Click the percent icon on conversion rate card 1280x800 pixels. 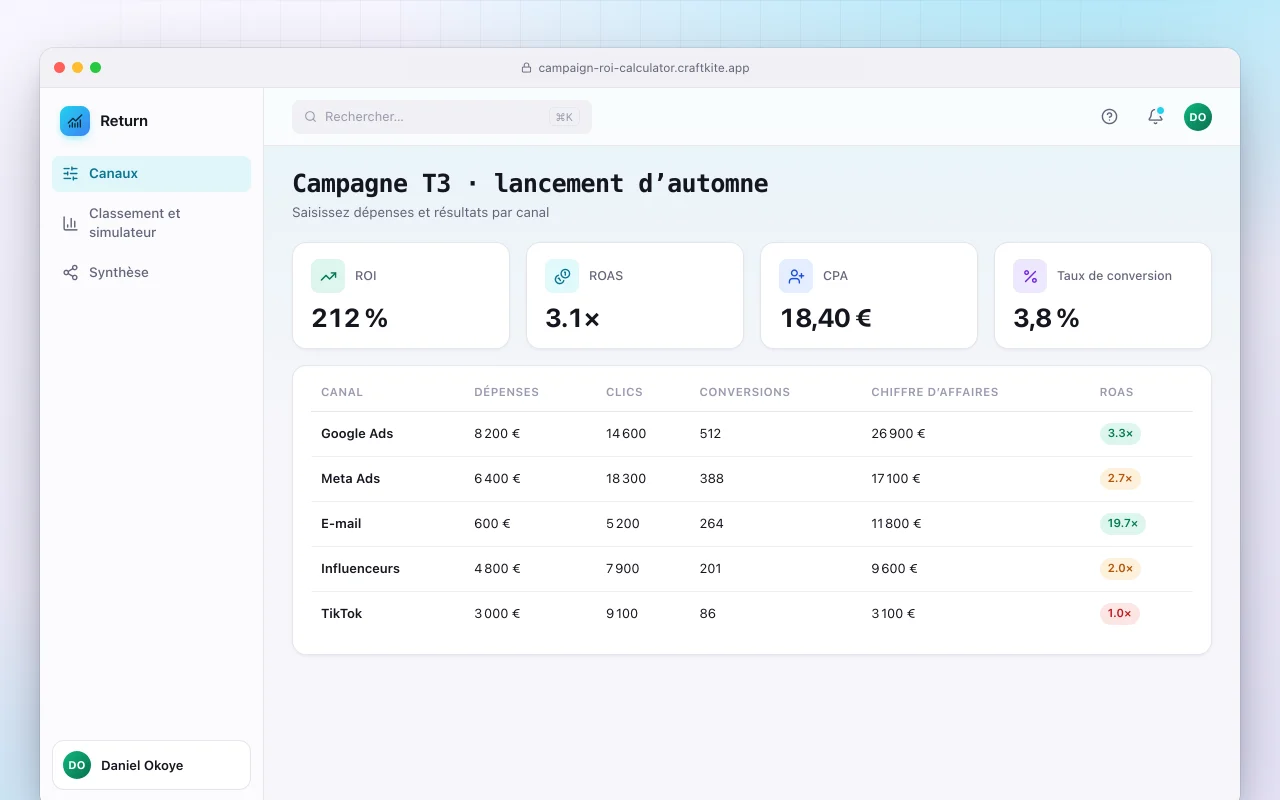(x=1030, y=276)
